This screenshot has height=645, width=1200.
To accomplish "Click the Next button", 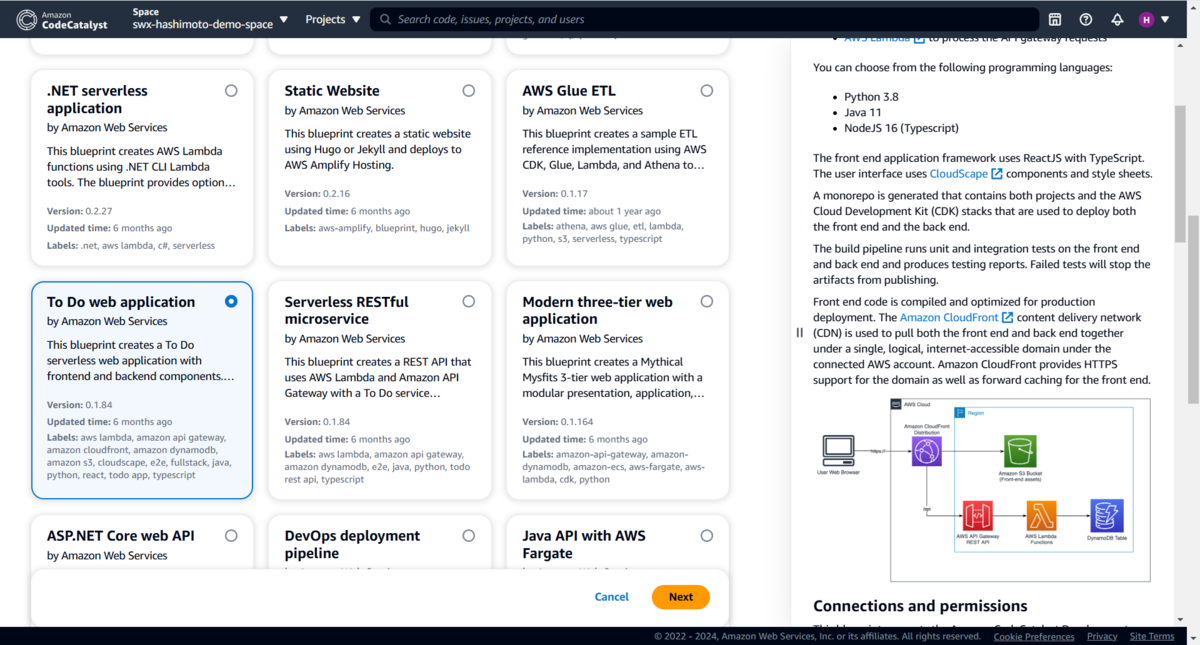I will point(681,597).
